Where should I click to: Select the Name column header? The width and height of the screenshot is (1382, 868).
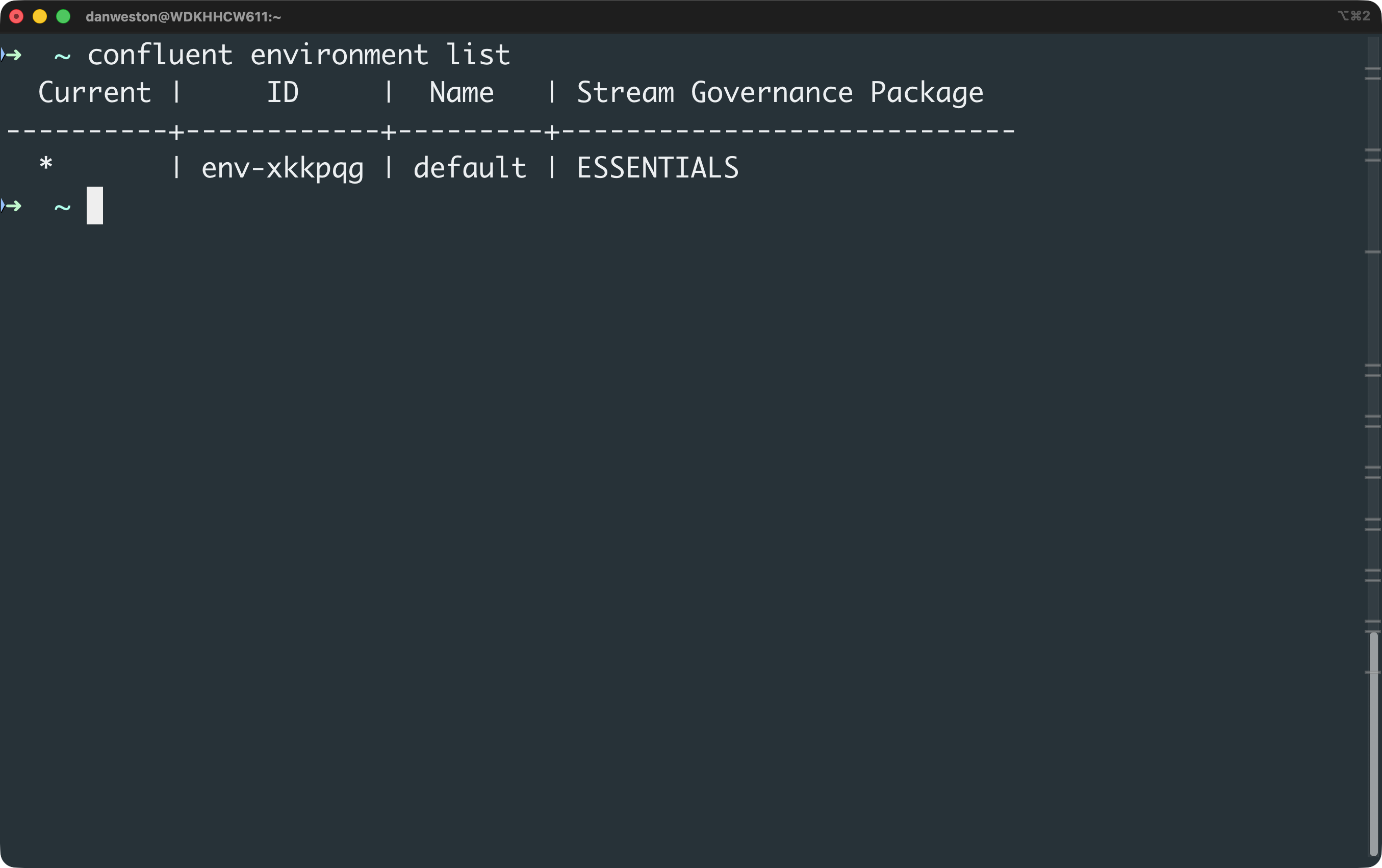[x=461, y=92]
